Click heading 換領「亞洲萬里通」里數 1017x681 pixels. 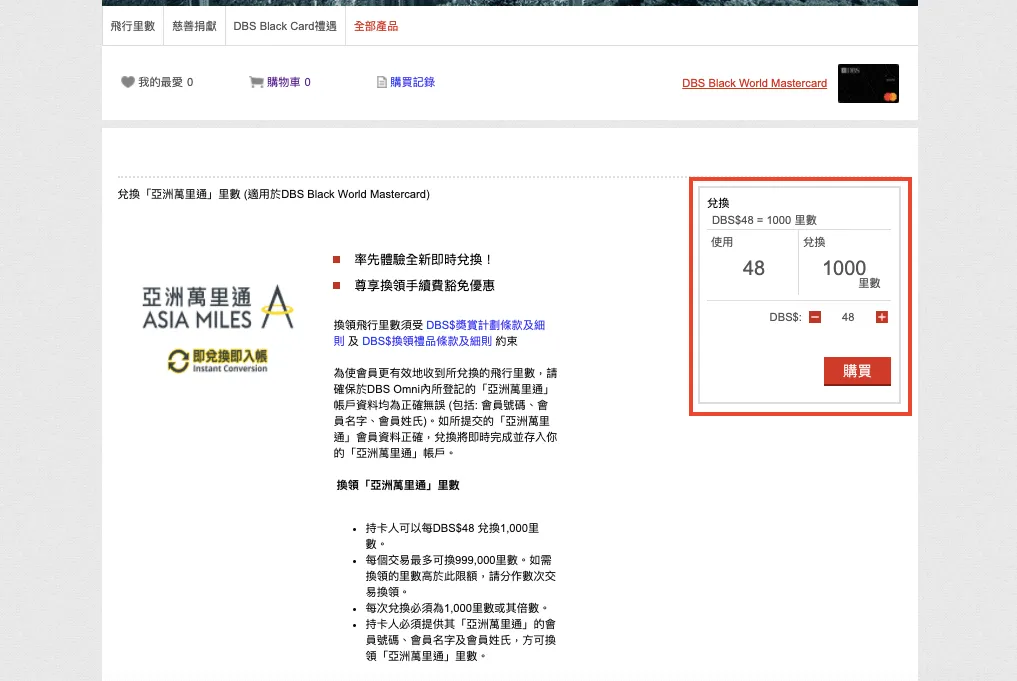pyautogui.click(x=398, y=485)
